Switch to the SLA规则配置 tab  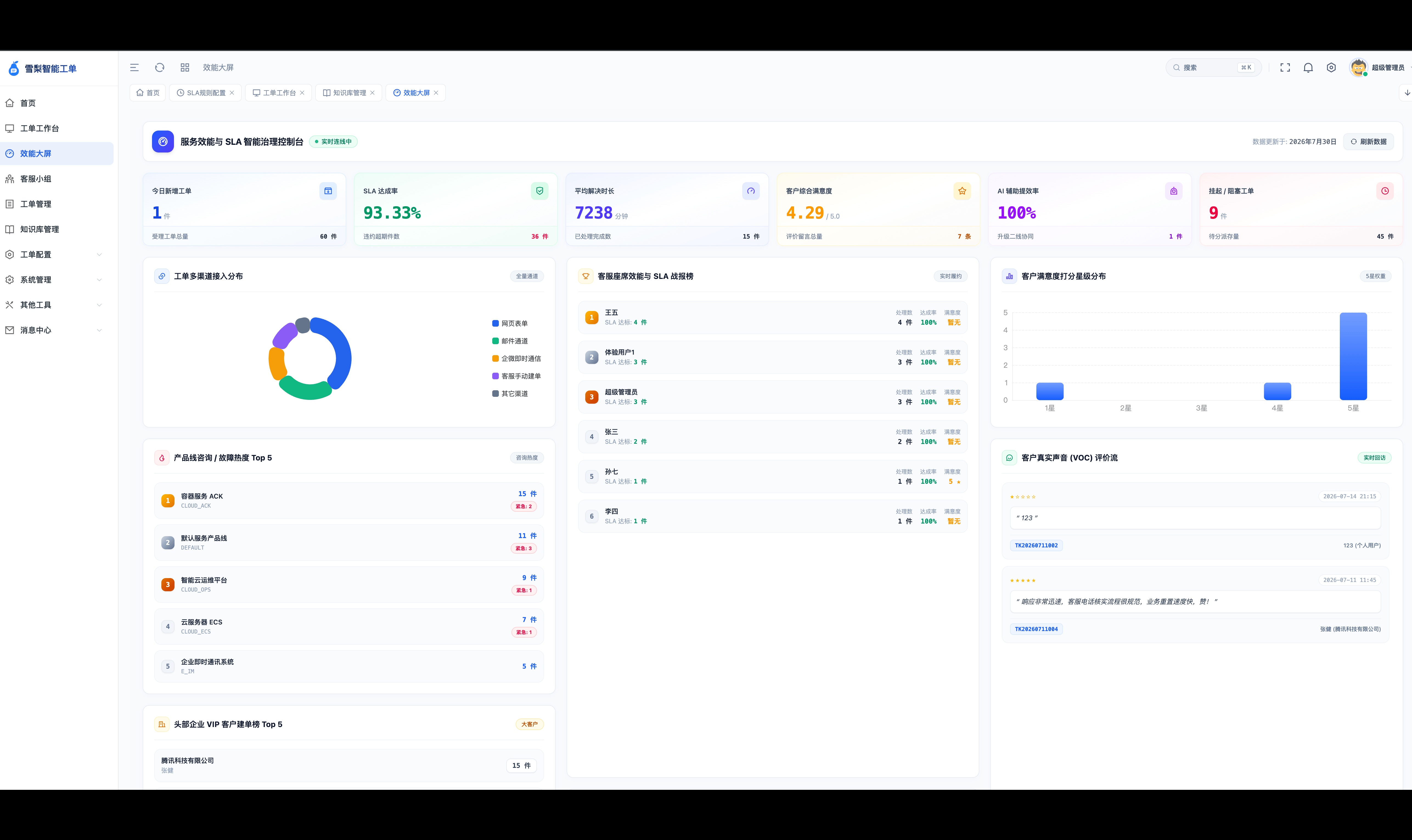(206, 93)
